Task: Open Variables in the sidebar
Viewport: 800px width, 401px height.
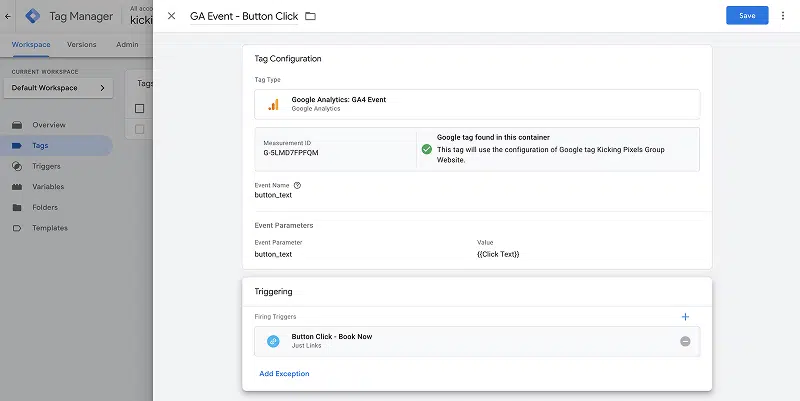Action: [x=48, y=187]
